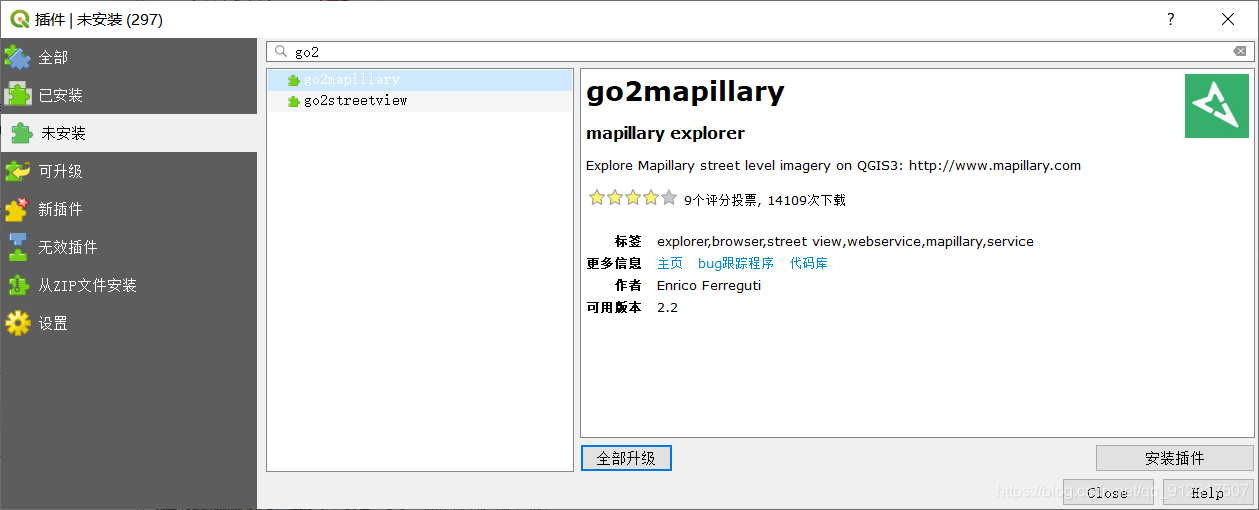
Task: Click the tags text line with explorer,browser
Action: click(x=845, y=242)
